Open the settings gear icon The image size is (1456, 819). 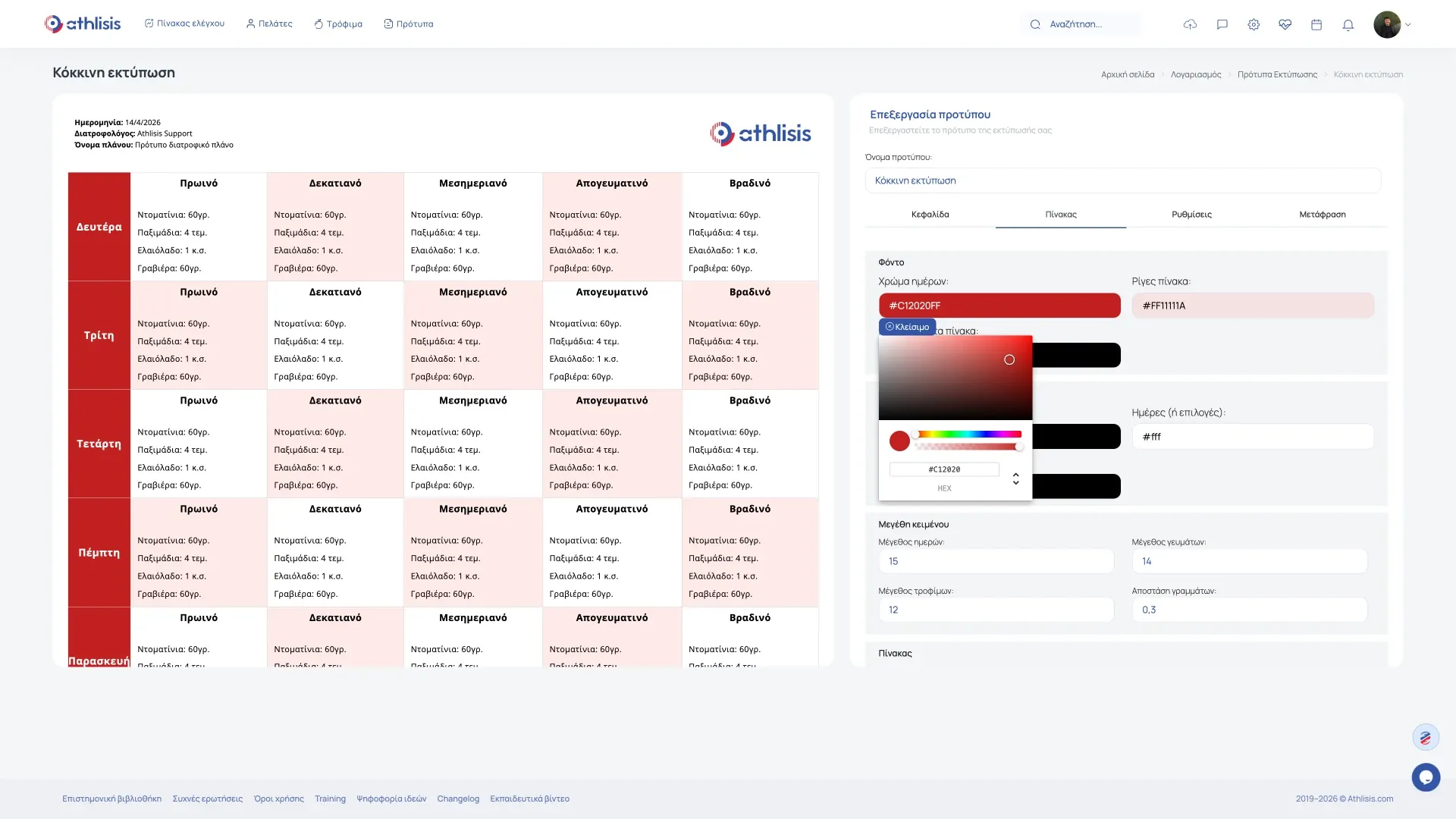(1254, 24)
